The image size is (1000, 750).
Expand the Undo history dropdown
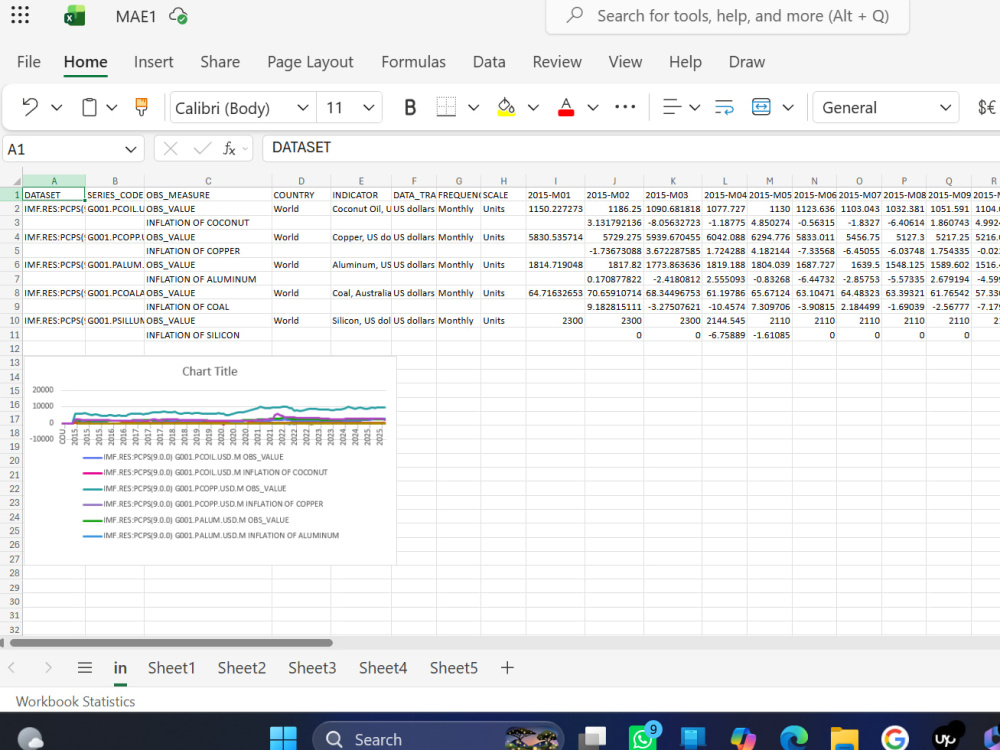(x=57, y=107)
